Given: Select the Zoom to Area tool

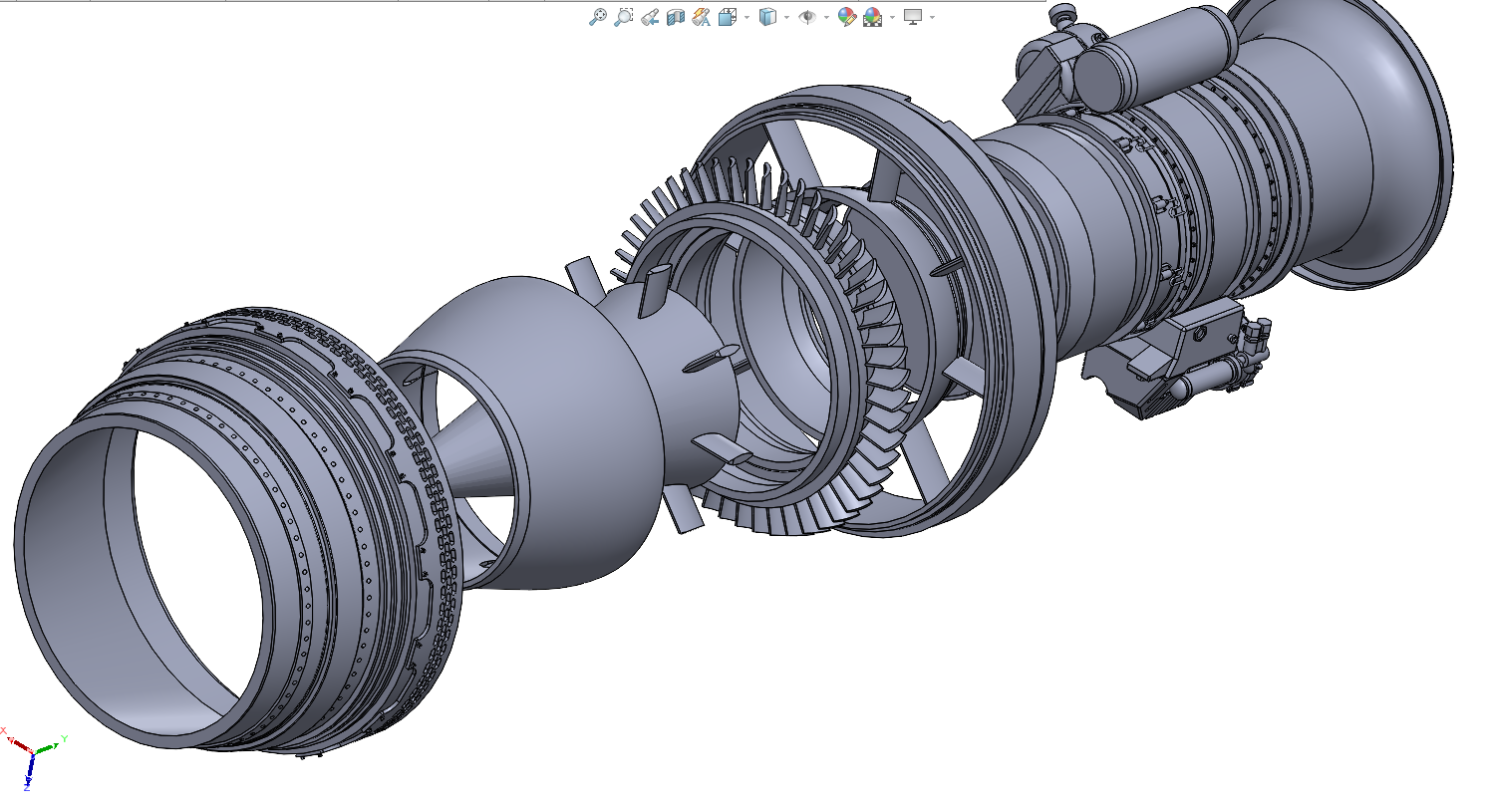Looking at the screenshot, I should (624, 17).
